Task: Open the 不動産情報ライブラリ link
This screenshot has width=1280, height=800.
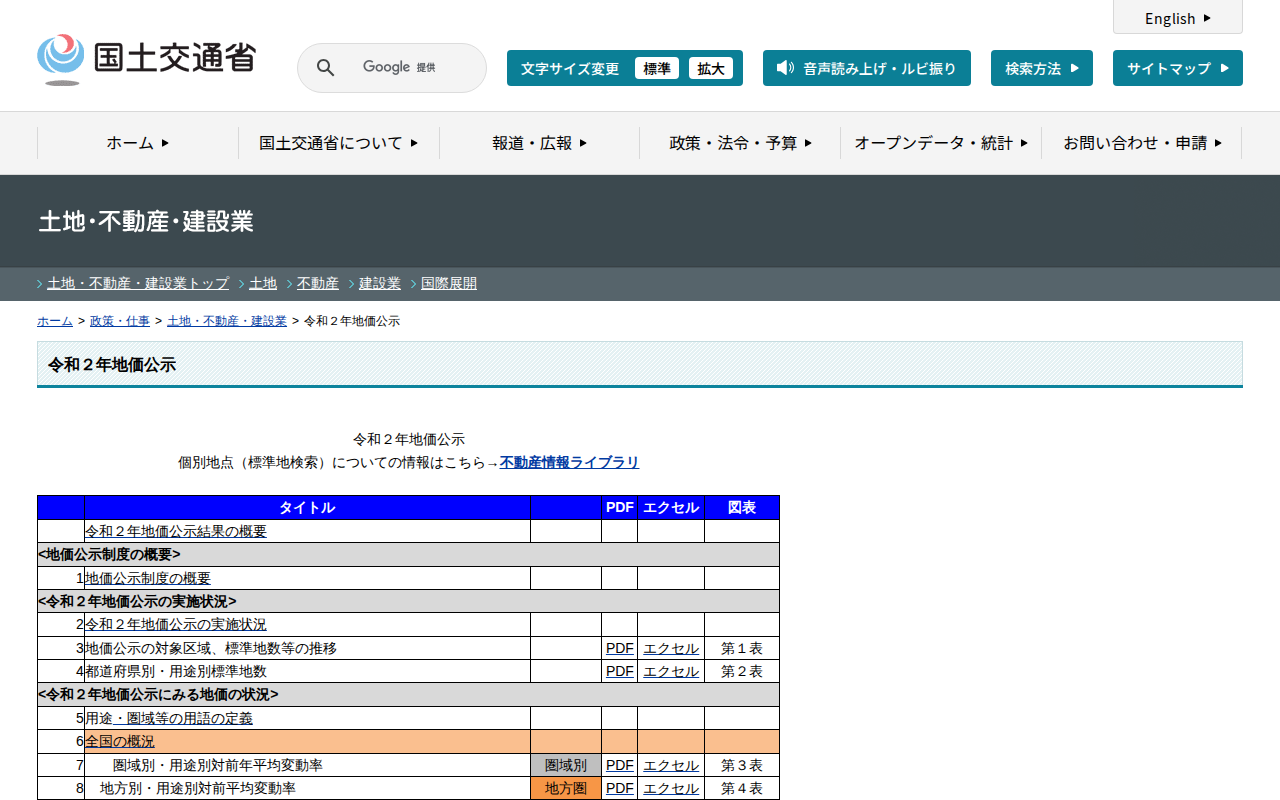Action: click(569, 462)
